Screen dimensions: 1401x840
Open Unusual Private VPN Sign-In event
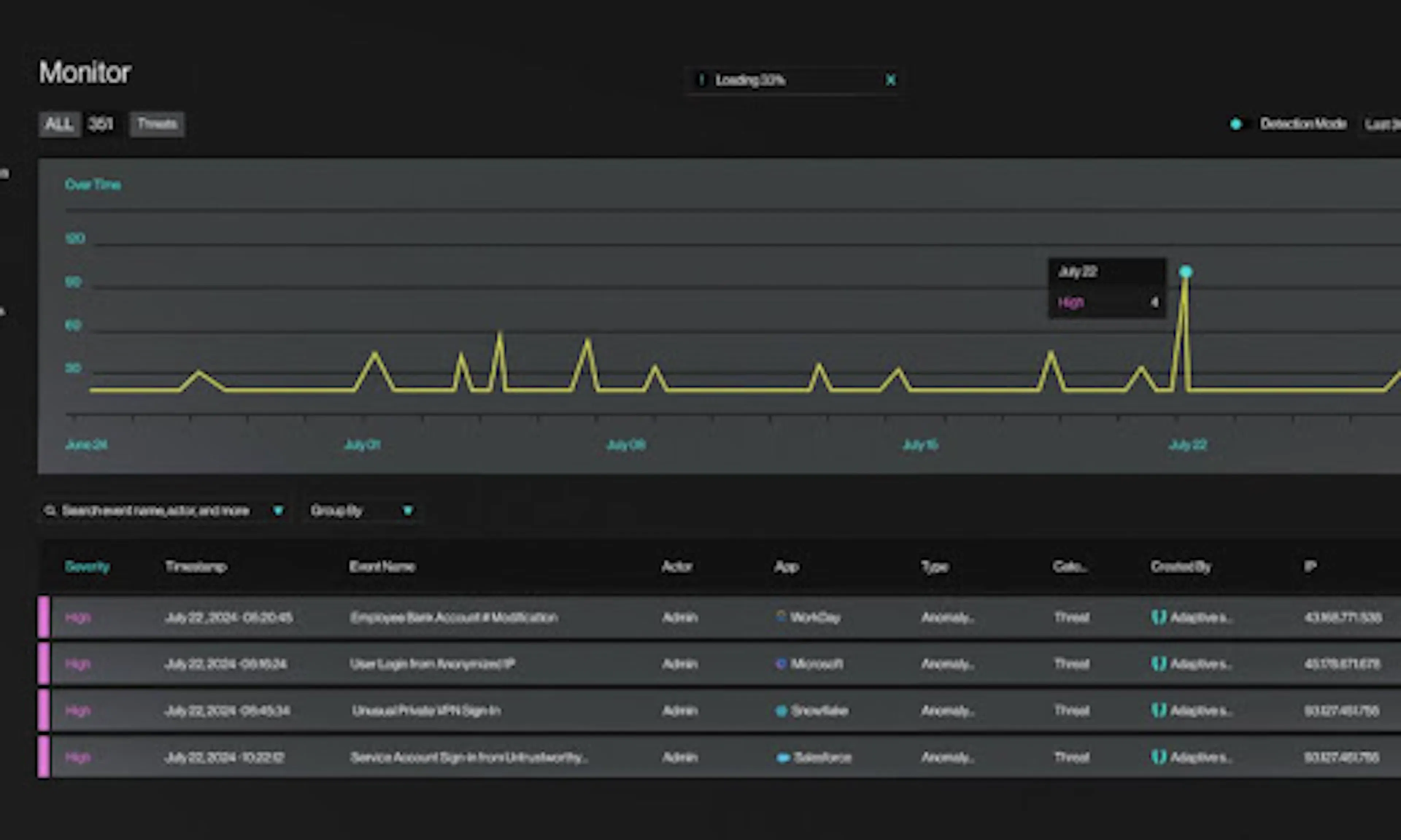(426, 711)
